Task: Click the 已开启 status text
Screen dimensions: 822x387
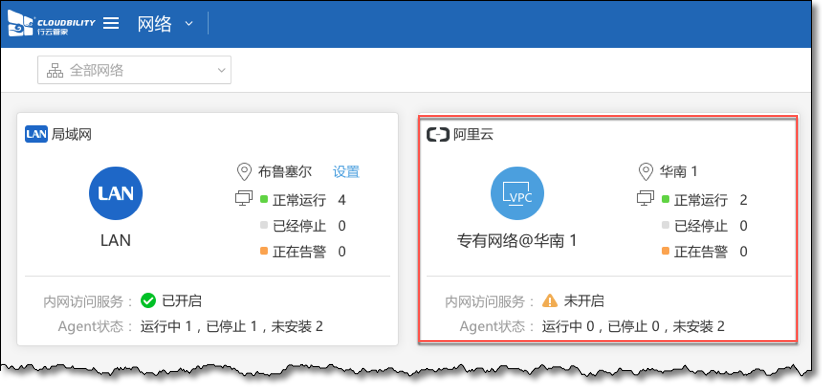Action: [x=182, y=301]
